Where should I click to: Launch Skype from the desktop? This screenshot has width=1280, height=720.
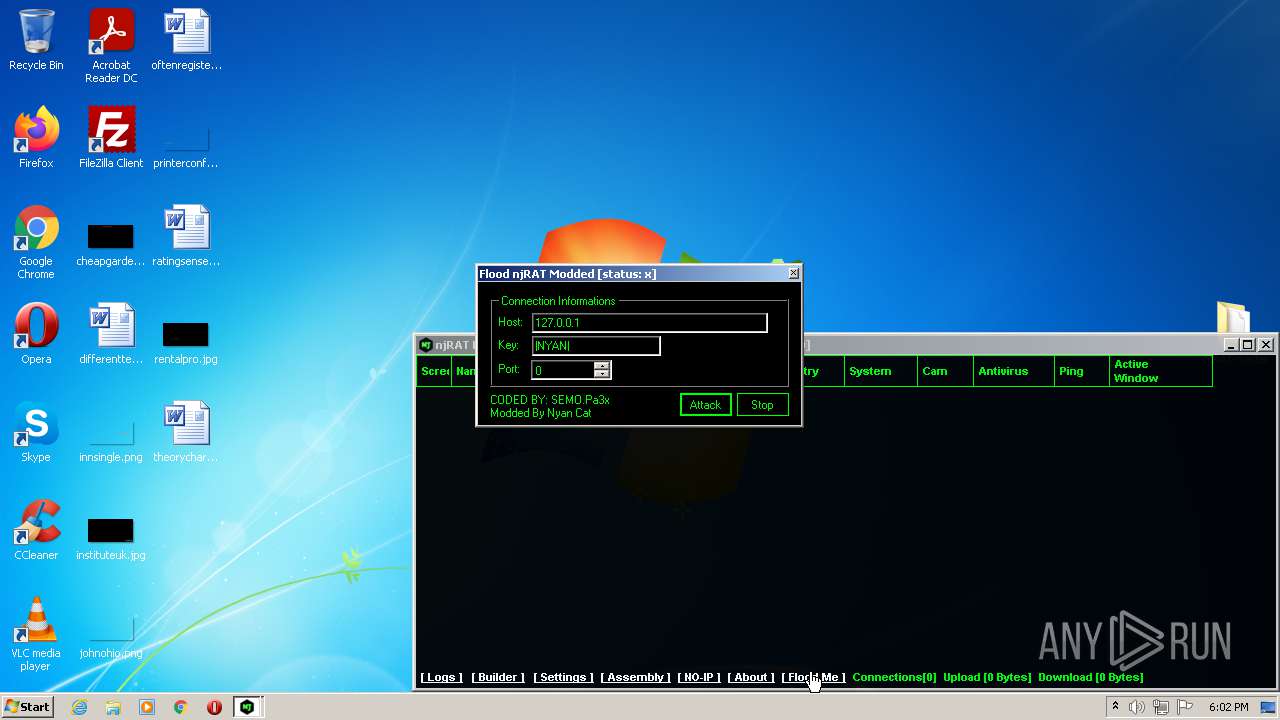(x=36, y=433)
